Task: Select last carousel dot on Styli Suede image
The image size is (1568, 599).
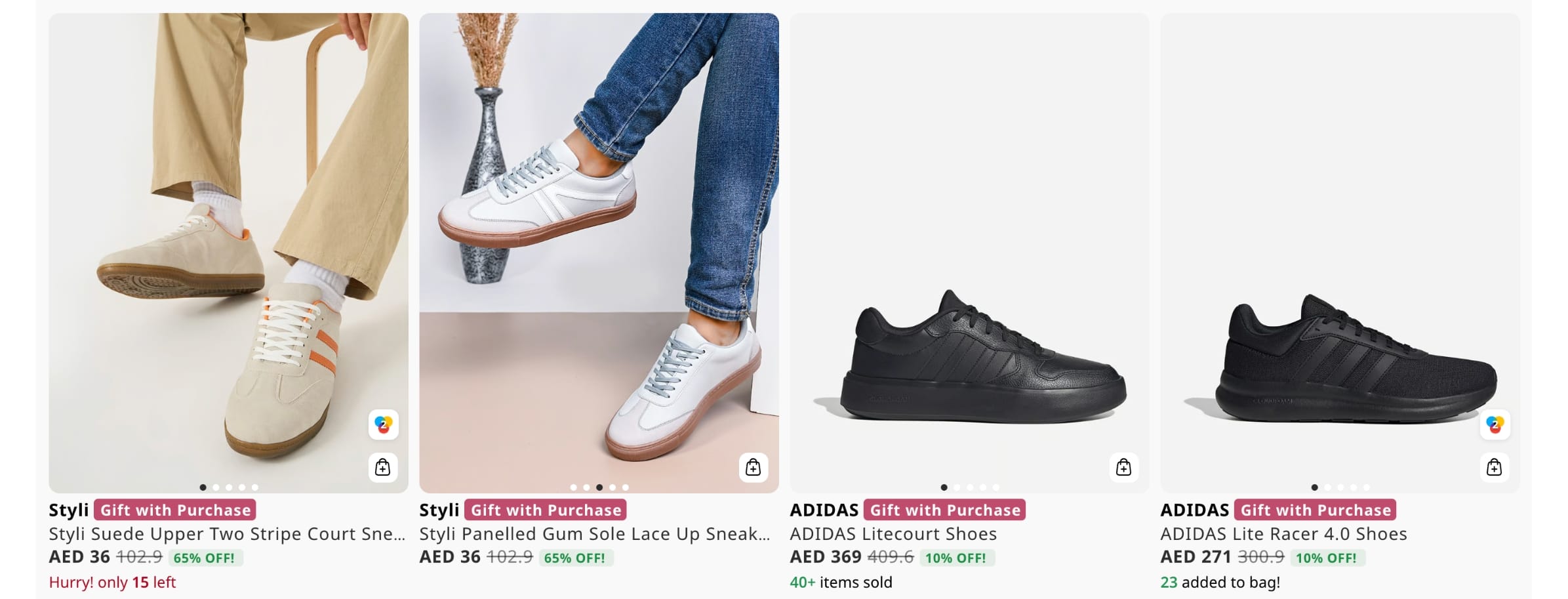Action: click(255, 487)
